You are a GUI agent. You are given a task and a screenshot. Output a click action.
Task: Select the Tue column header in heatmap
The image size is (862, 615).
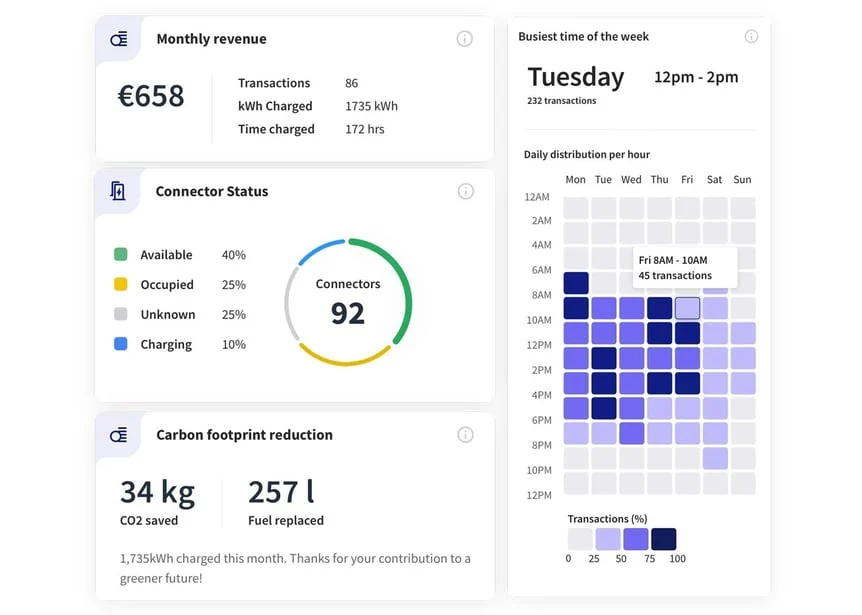603,180
